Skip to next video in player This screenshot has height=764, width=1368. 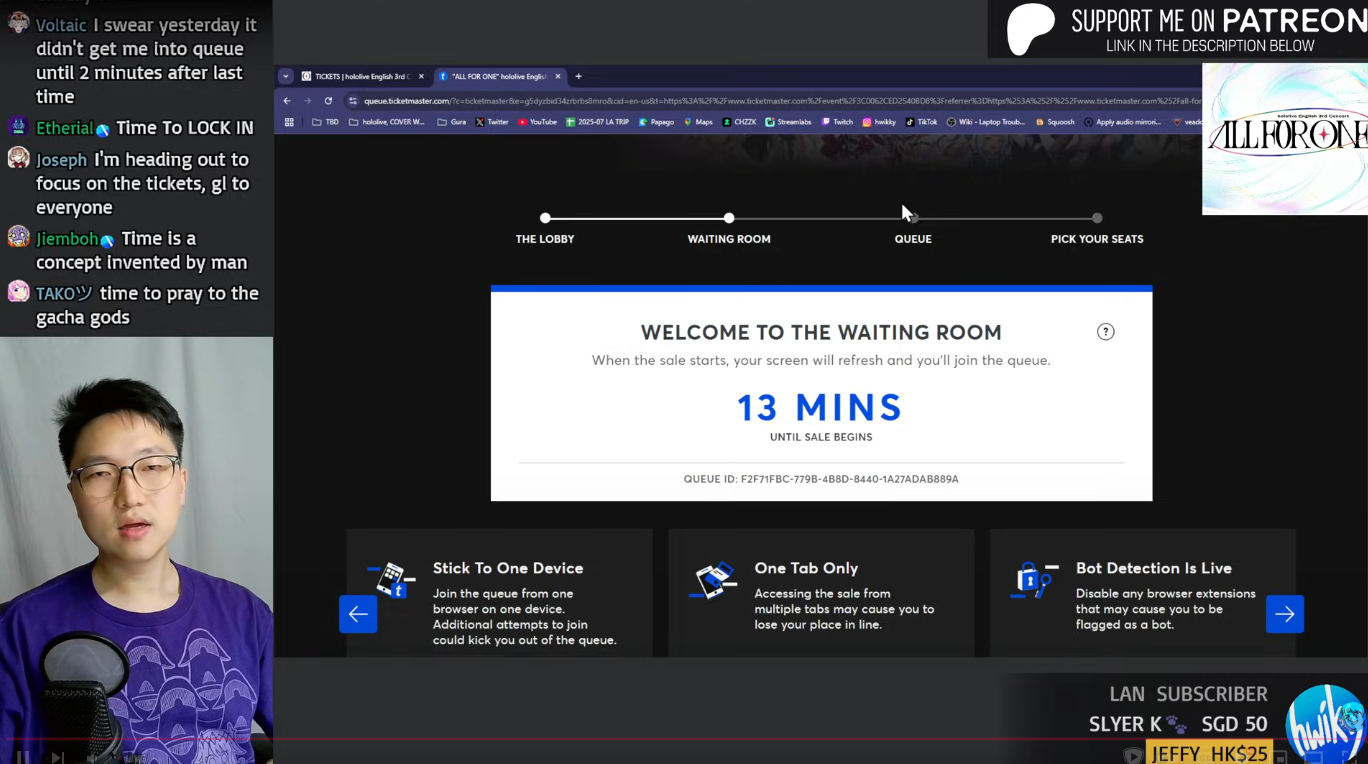(58, 757)
